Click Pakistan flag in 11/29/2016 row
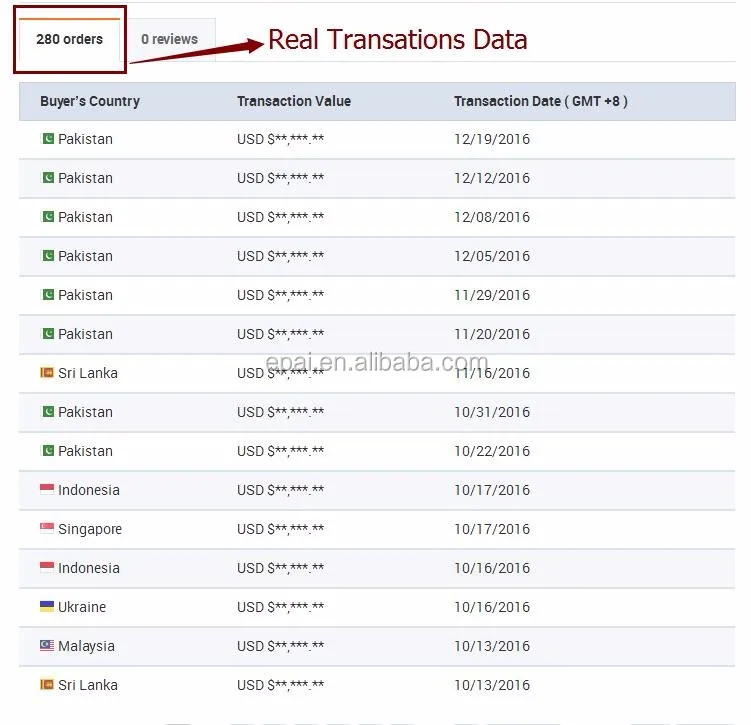751x725 pixels. (47, 295)
